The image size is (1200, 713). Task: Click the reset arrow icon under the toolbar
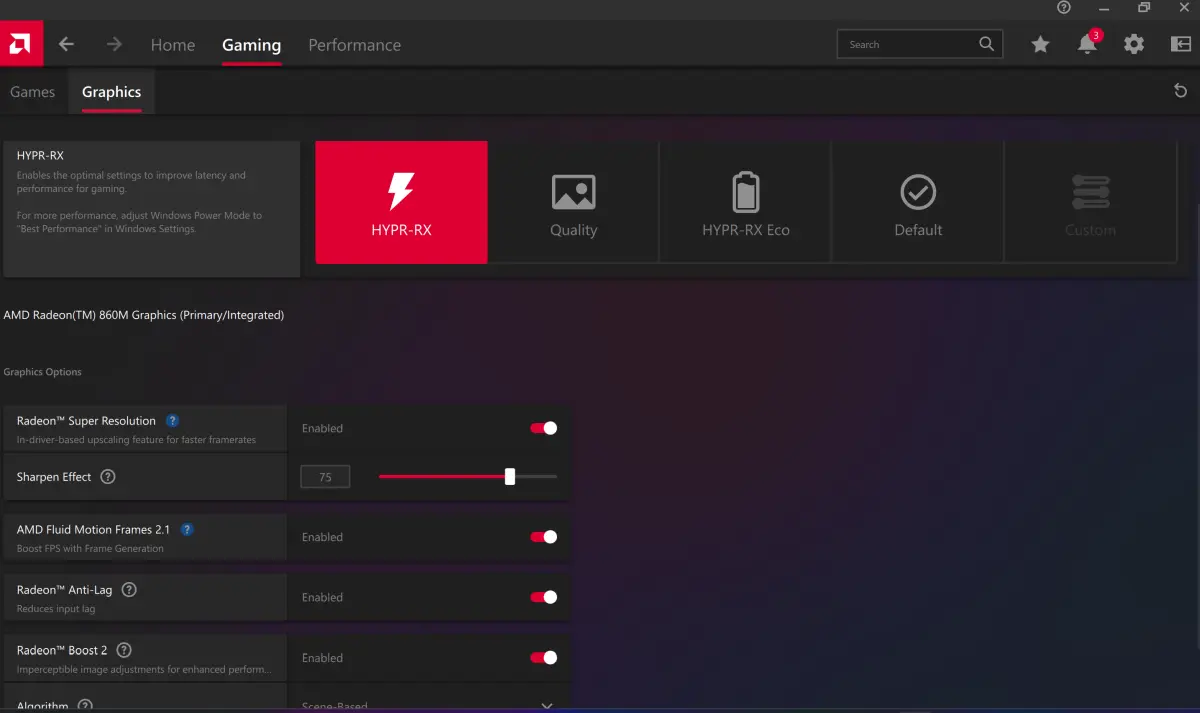click(1180, 91)
